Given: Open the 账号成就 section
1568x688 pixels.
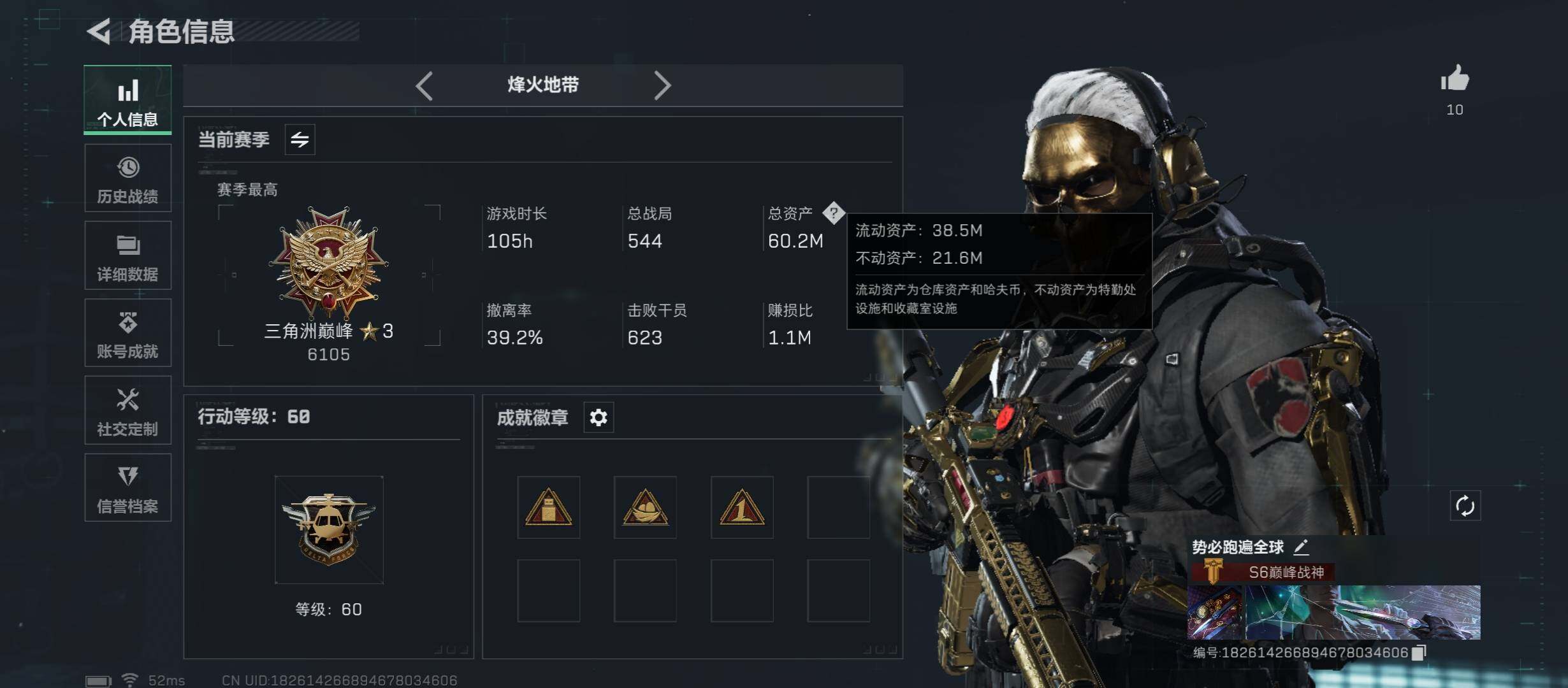Looking at the screenshot, I should tap(127, 333).
